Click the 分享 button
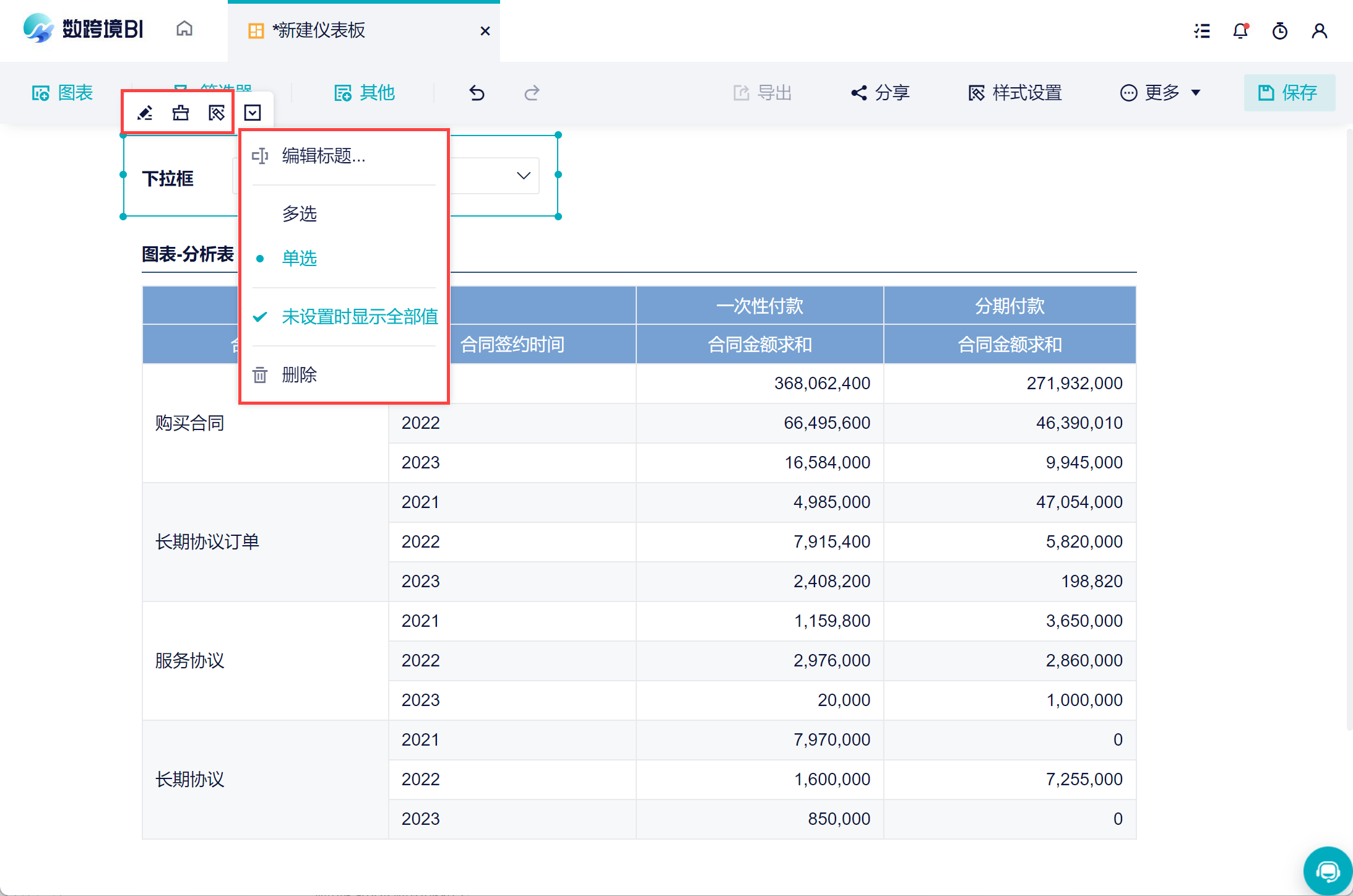Viewport: 1353px width, 896px height. [x=880, y=93]
